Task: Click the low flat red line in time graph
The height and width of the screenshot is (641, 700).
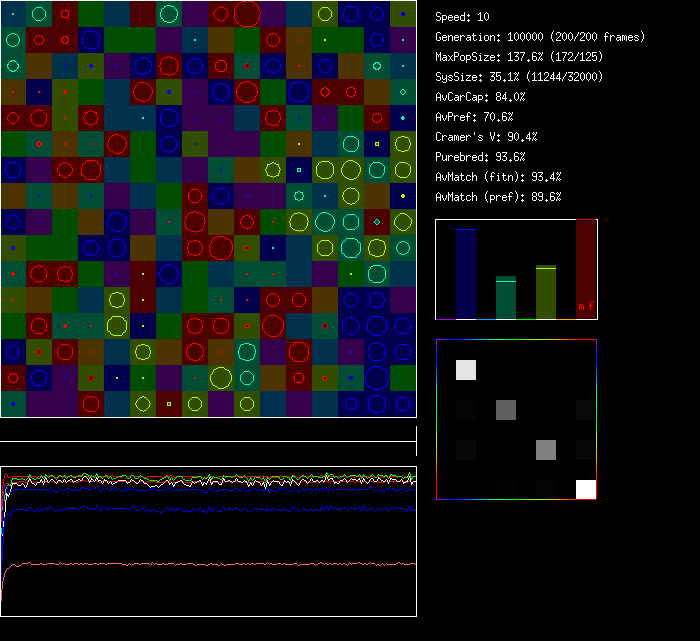Action: pos(210,564)
